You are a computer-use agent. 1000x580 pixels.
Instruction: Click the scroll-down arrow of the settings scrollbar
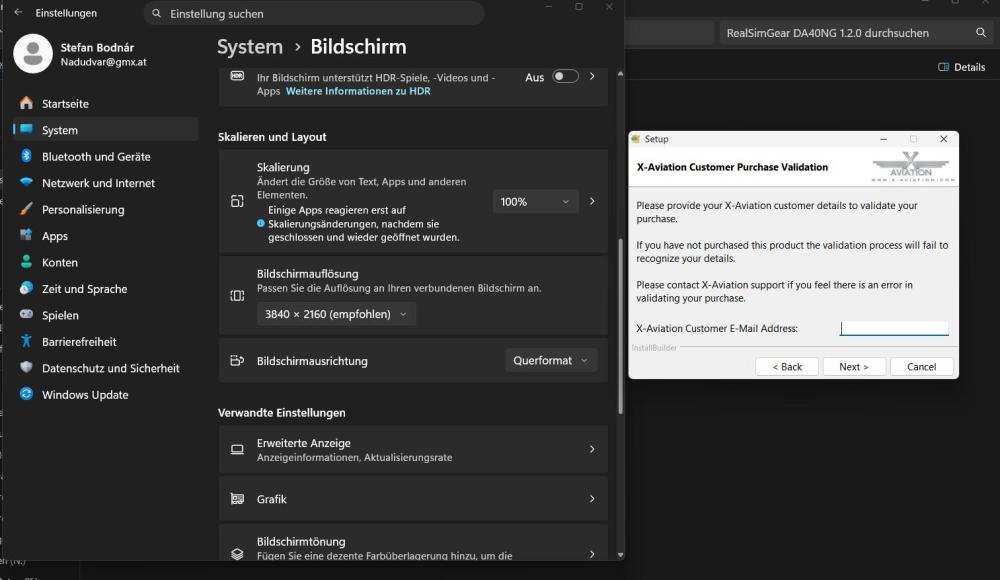coord(620,555)
